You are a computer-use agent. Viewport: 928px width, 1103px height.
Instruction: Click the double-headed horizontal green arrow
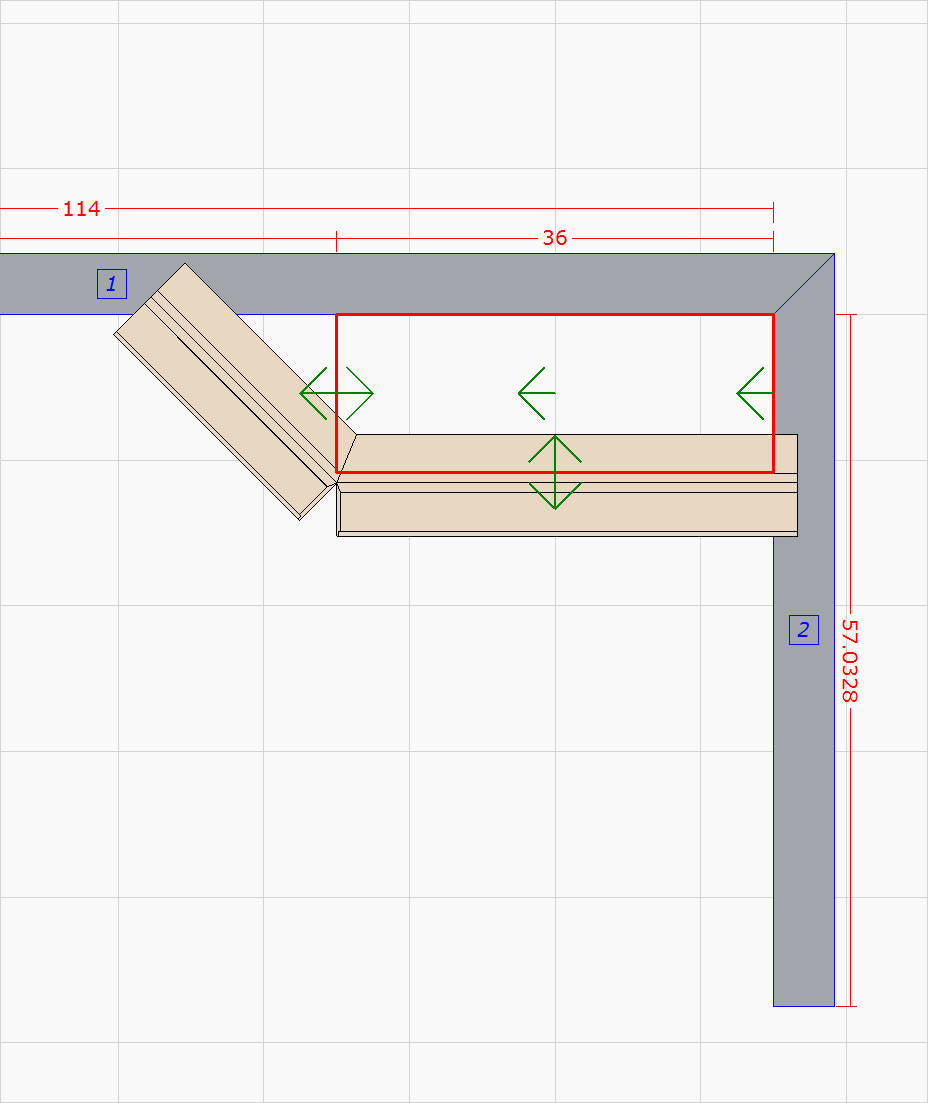tap(337, 392)
